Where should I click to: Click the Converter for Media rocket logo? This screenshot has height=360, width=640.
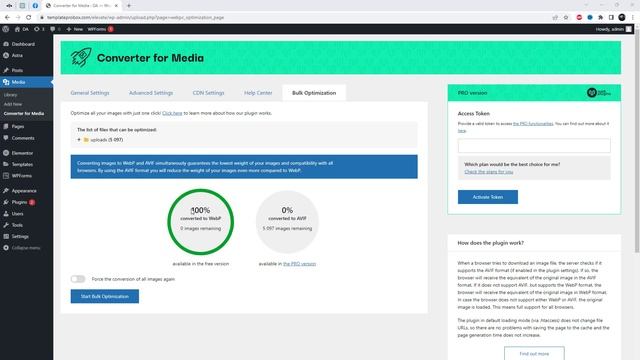pos(81,57)
